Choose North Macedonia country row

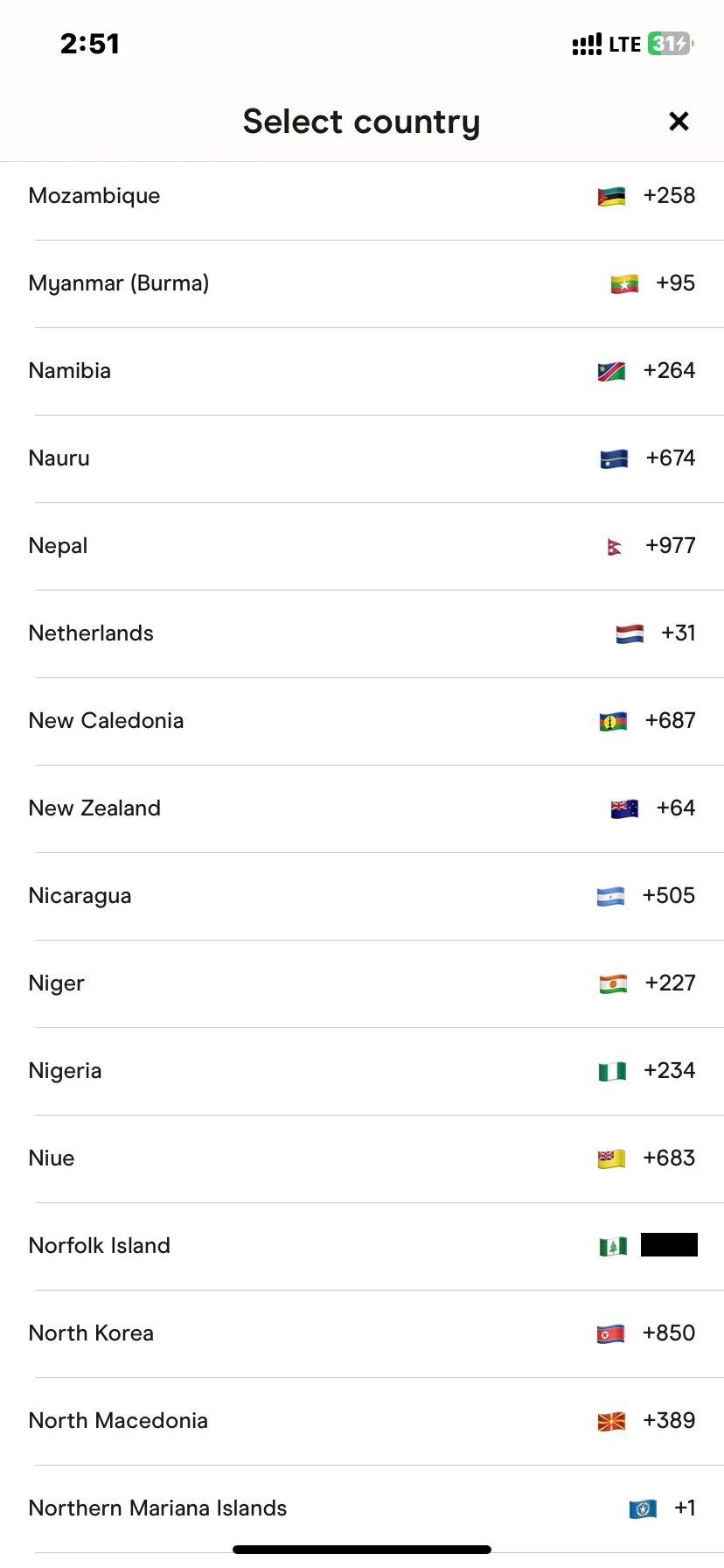(x=362, y=1421)
